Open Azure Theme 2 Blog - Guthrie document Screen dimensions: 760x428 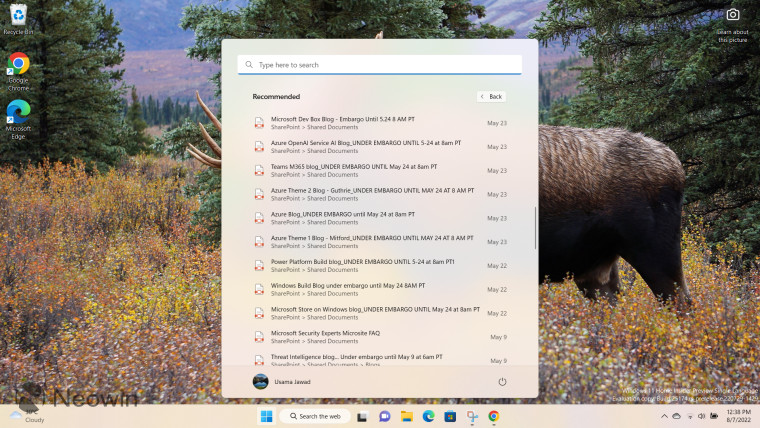click(380, 194)
